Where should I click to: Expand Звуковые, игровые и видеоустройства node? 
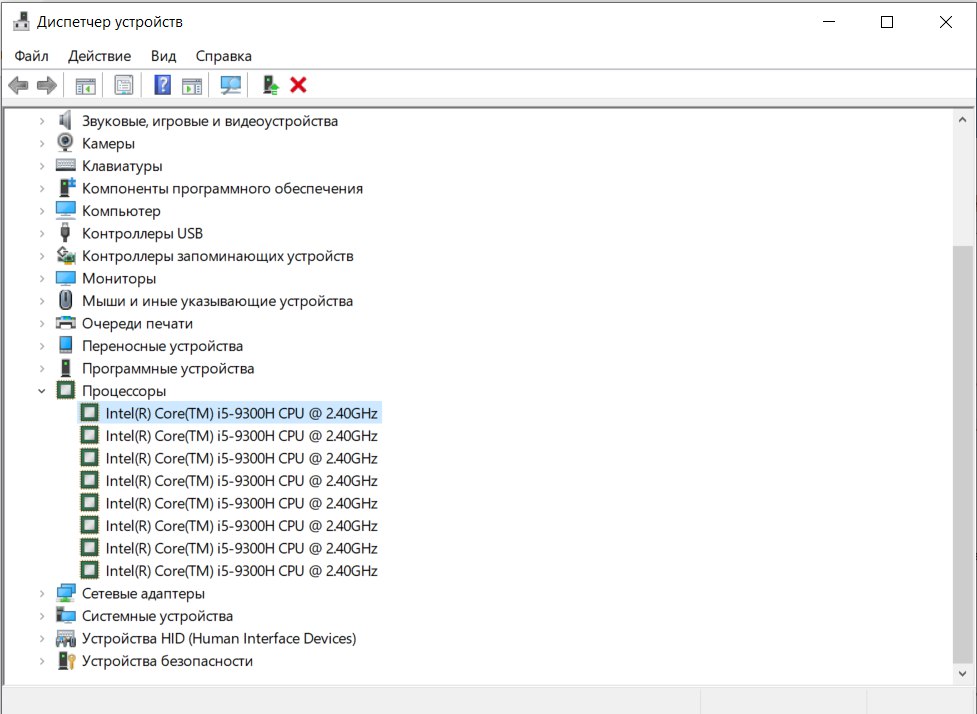42,121
